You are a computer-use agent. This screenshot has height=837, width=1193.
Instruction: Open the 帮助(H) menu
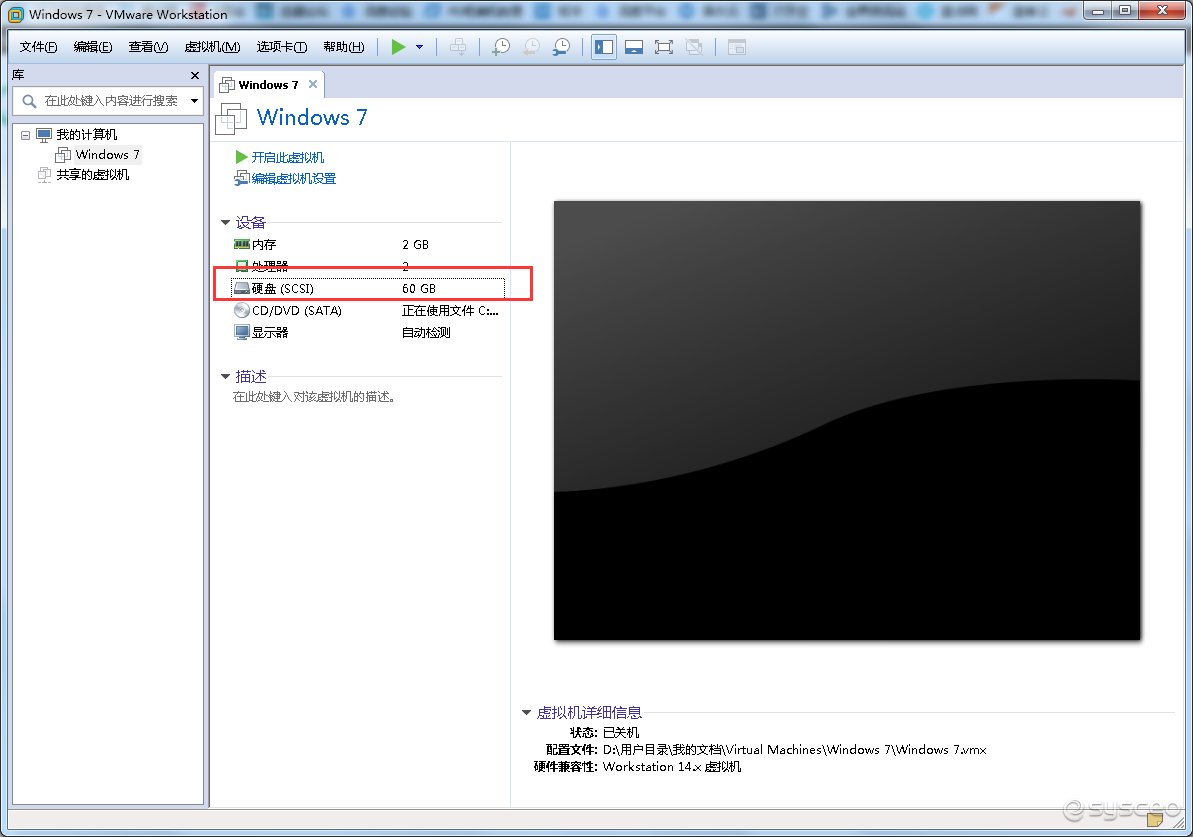point(344,47)
